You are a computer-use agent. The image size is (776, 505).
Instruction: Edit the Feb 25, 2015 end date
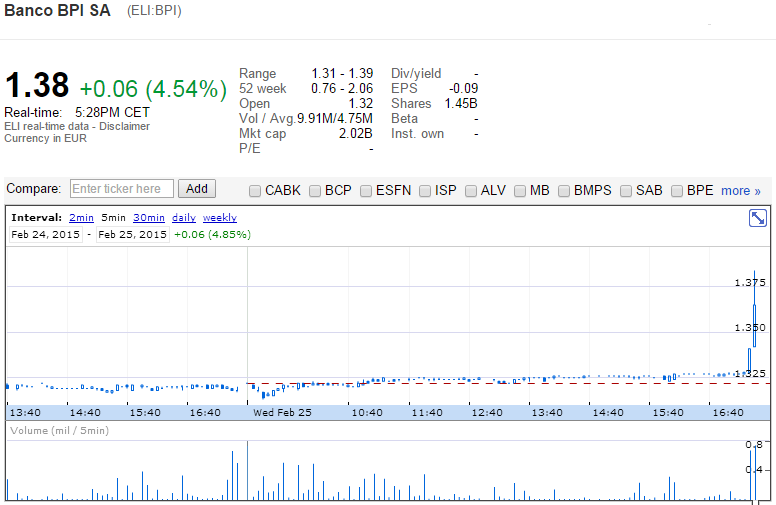[x=133, y=235]
